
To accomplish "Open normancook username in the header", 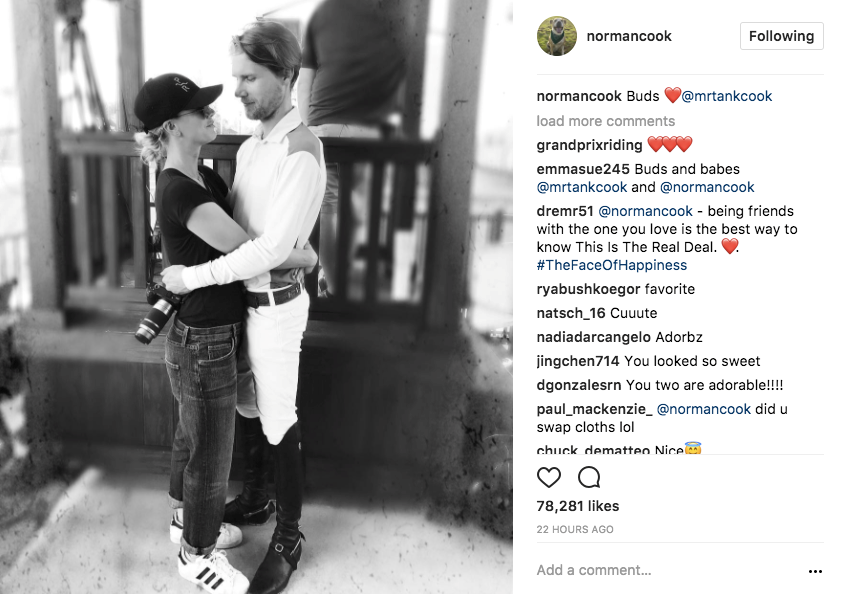I will click(x=629, y=36).
